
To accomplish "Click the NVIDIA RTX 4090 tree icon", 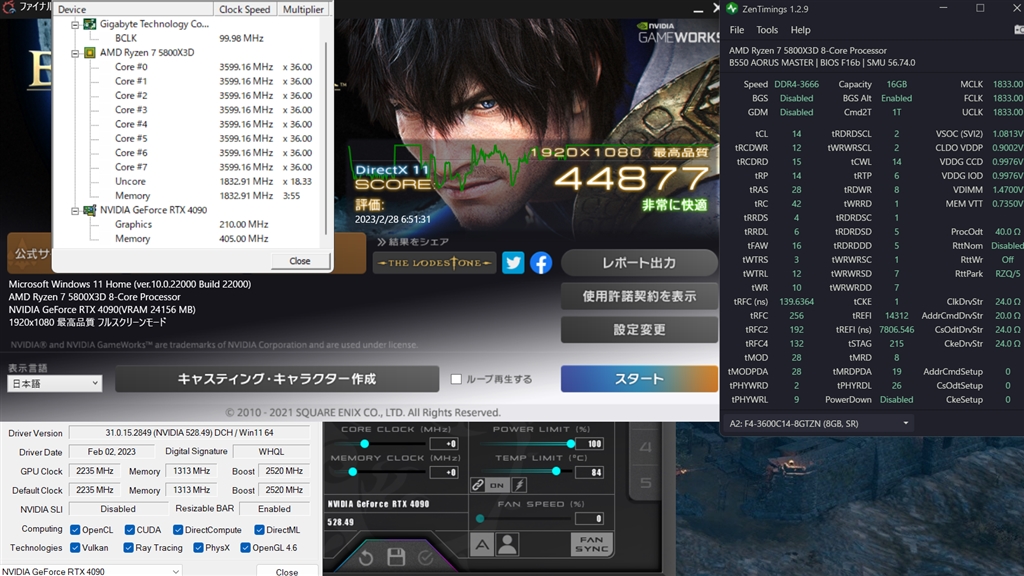I will tap(90, 210).
